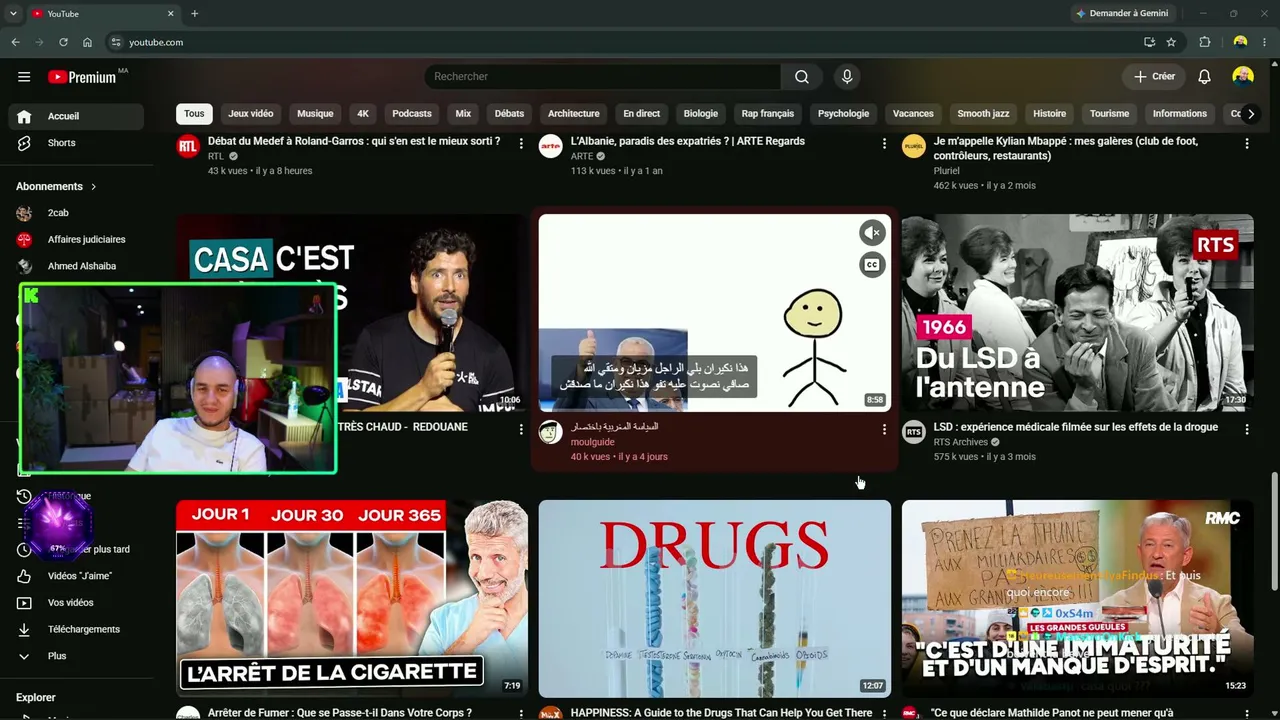Filter by the Architecture chip
1280x720 pixels.
coord(574,114)
